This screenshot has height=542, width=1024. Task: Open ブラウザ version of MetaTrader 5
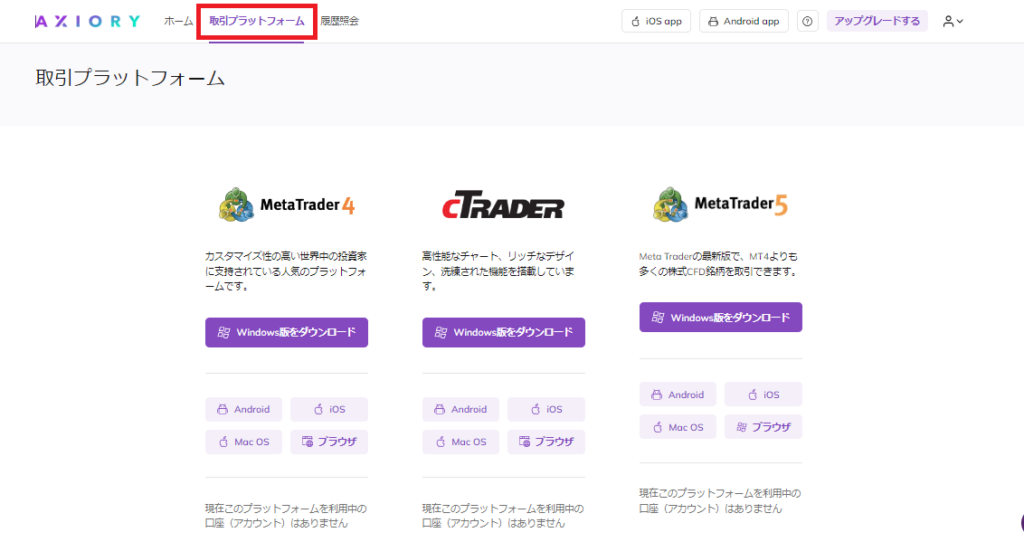(x=763, y=427)
